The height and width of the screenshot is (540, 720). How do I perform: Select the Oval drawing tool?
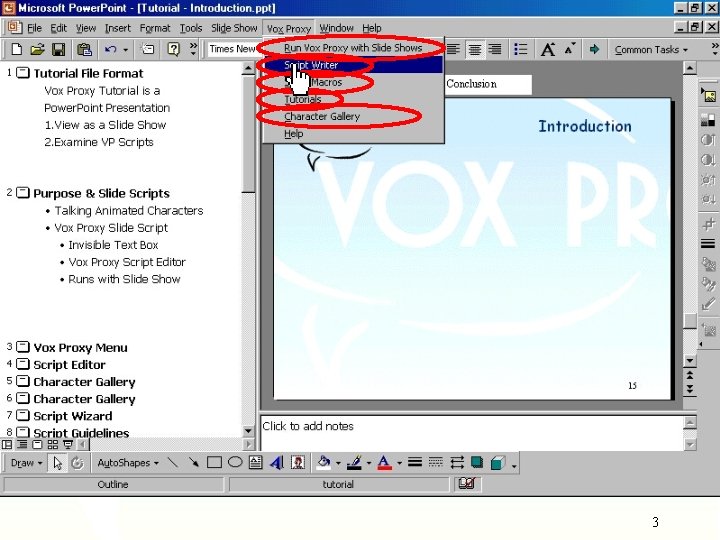click(235, 462)
